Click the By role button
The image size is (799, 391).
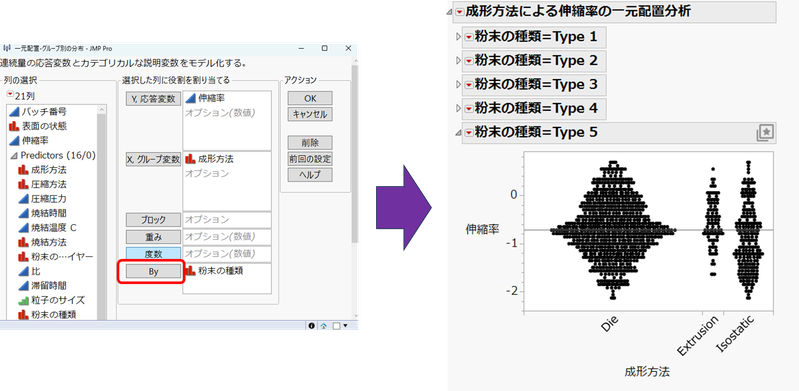[153, 272]
